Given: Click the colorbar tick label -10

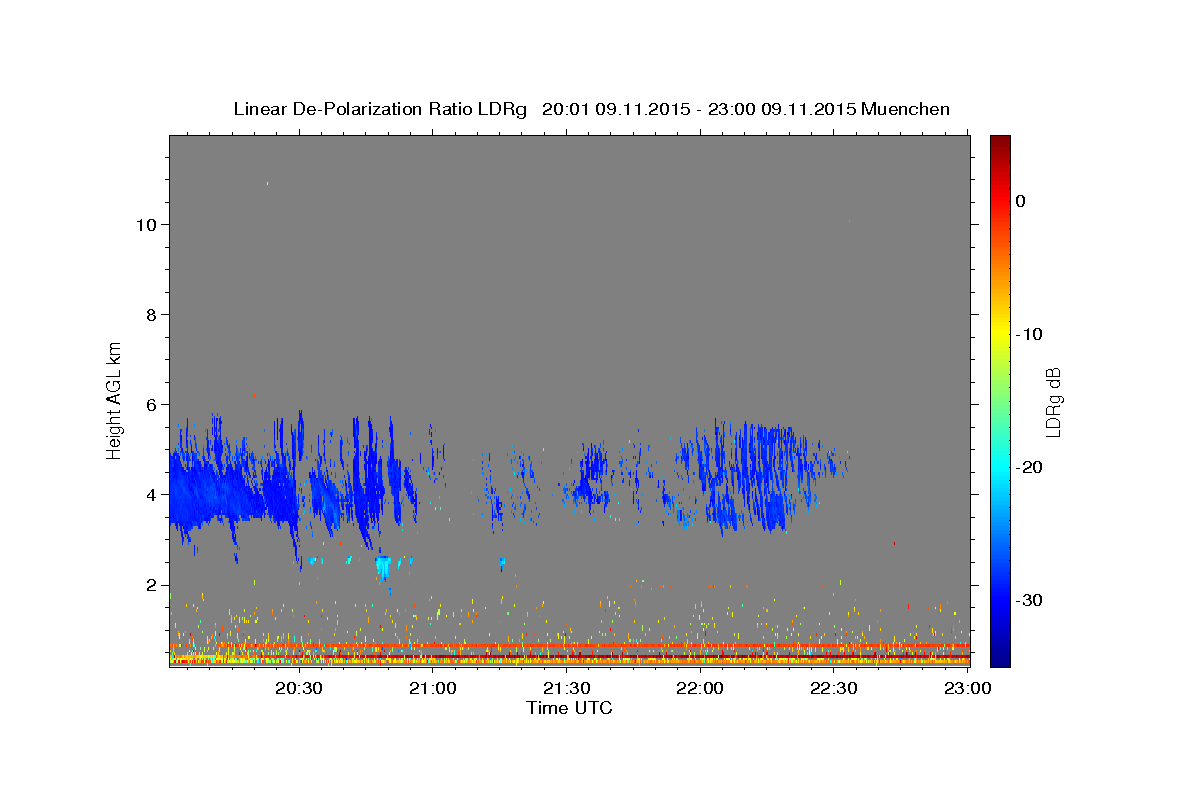Looking at the screenshot, I should pyautogui.click(x=1031, y=334).
